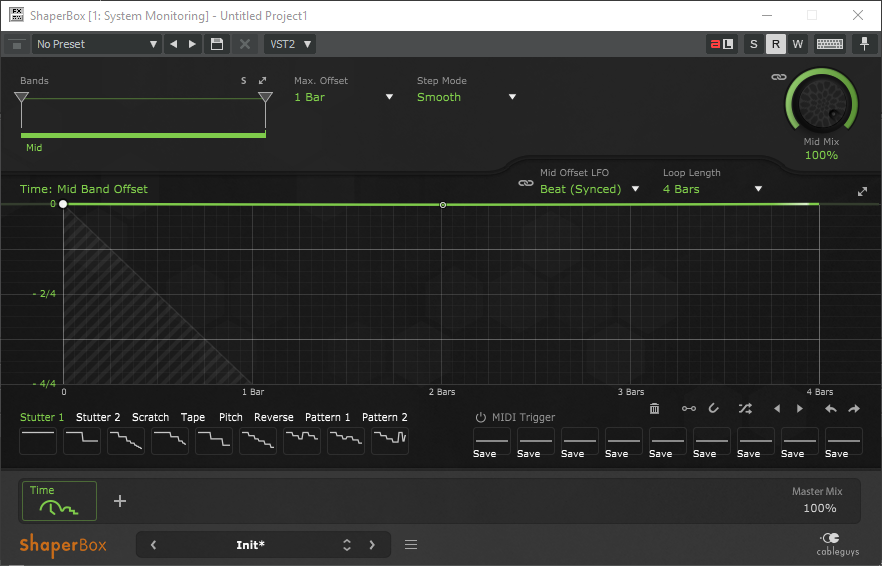Click the cableguys logo
The height and width of the screenshot is (566, 882).
tap(837, 543)
